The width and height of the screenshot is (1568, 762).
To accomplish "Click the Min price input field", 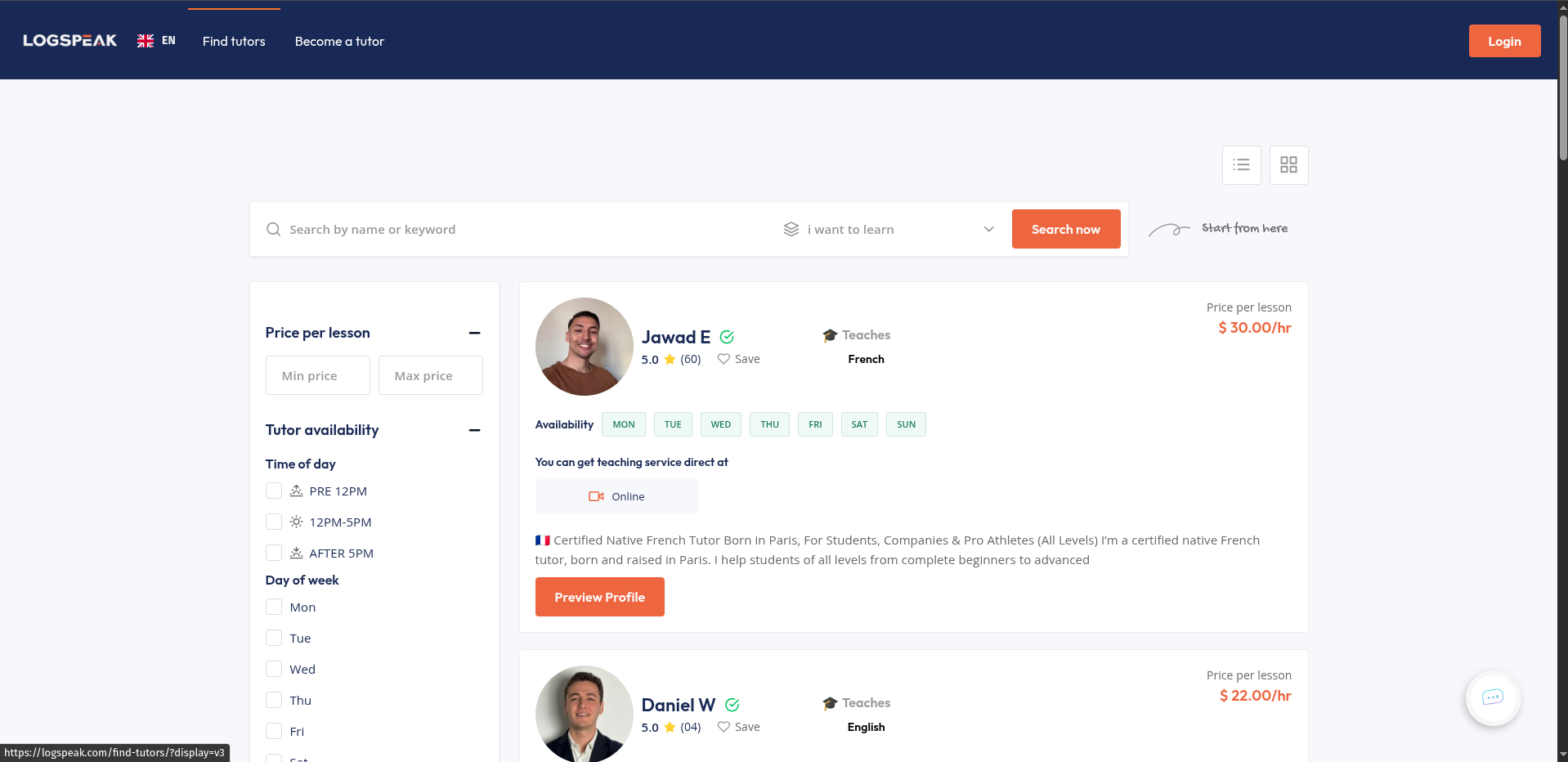I will point(318,375).
